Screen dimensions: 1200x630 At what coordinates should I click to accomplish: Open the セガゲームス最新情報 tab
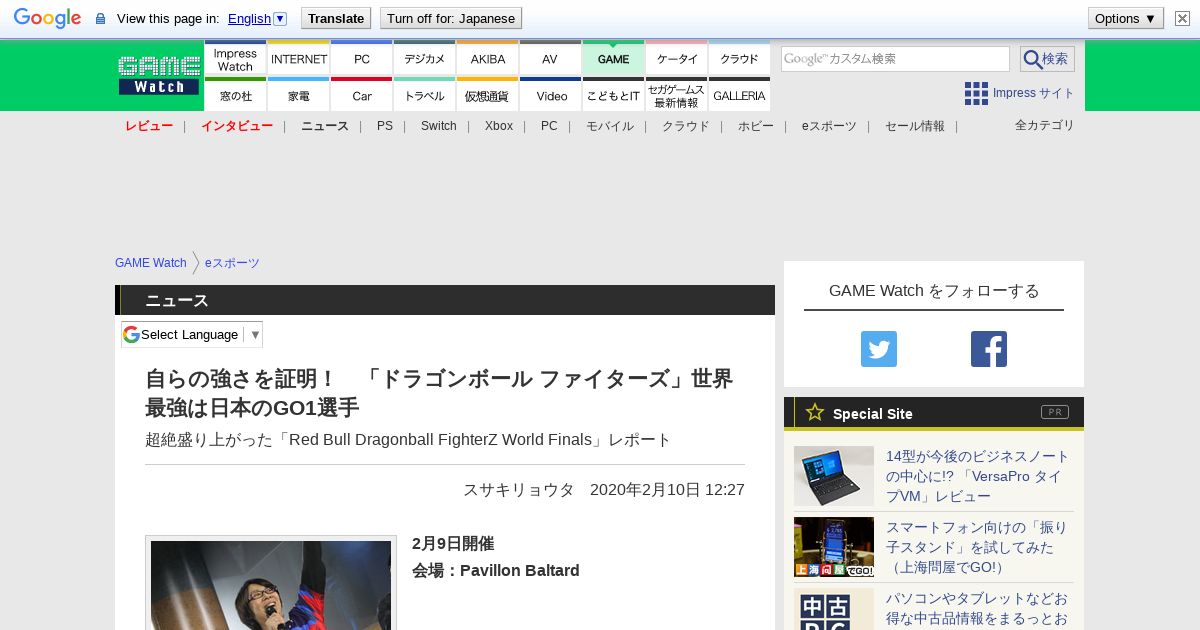(x=677, y=95)
